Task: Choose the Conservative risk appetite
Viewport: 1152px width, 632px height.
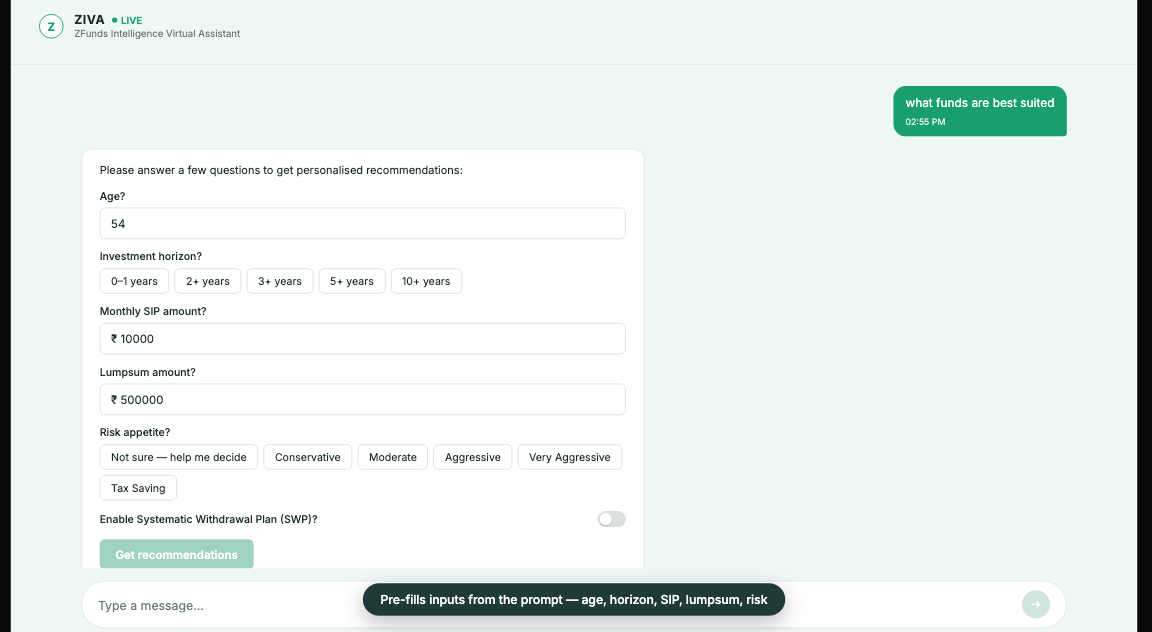Action: pos(308,457)
